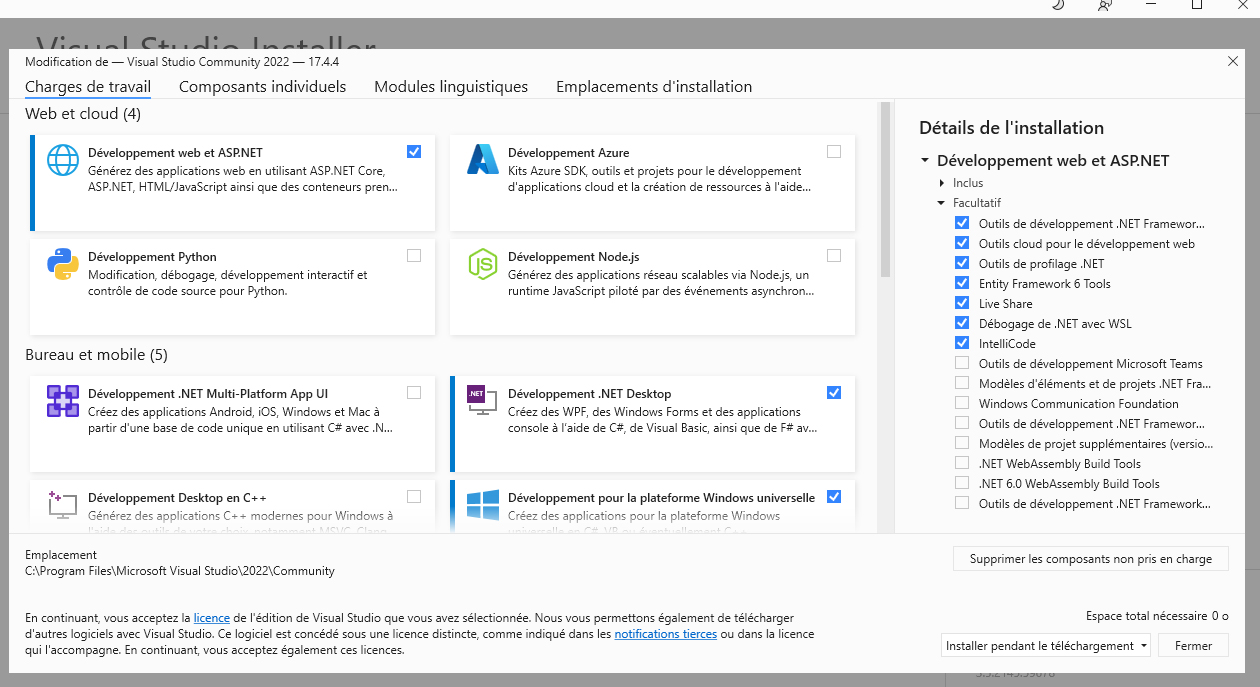Click the Python logo icon
The height and width of the screenshot is (687, 1260).
[63, 264]
